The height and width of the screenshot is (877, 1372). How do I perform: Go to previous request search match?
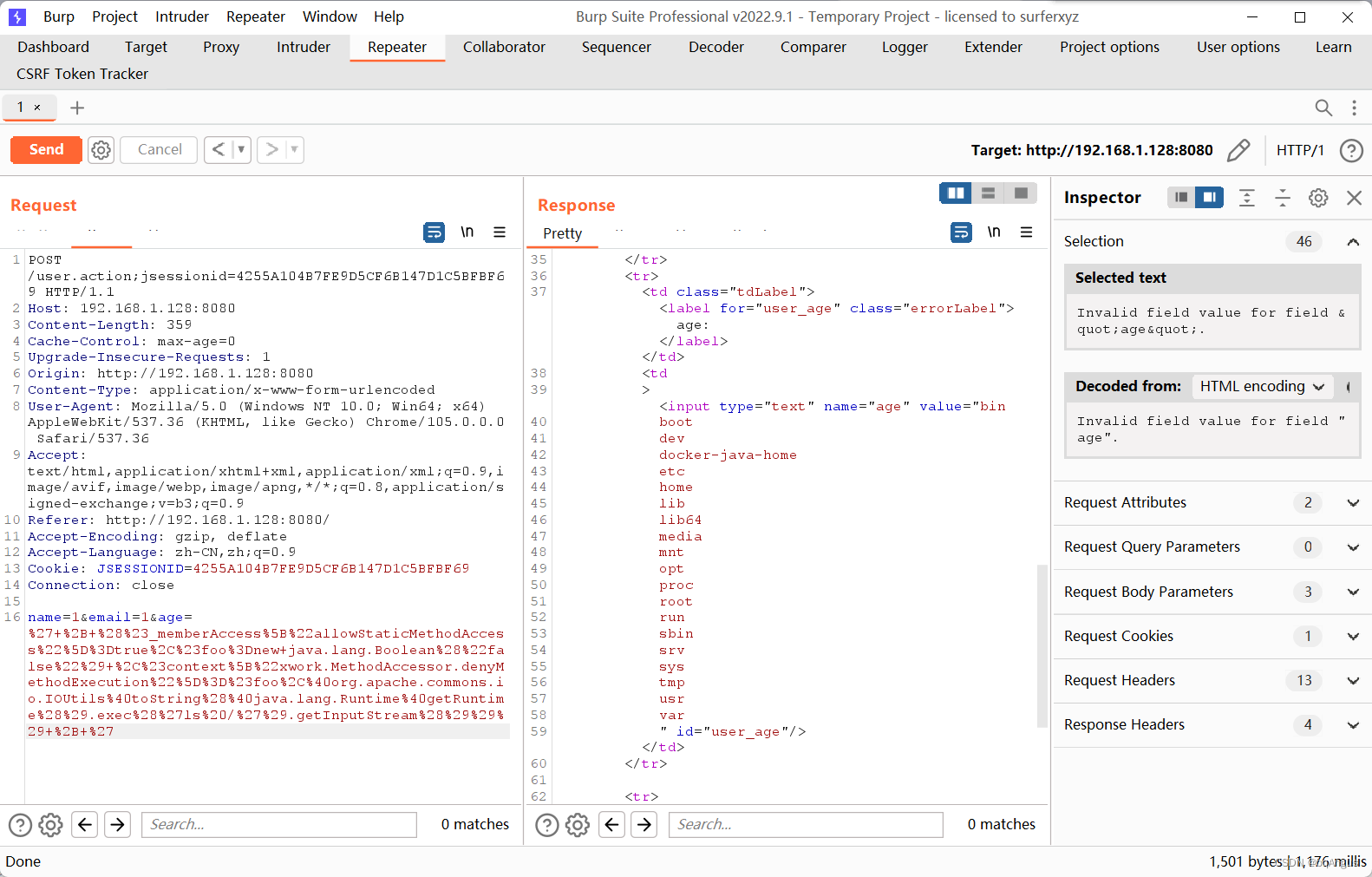coord(85,824)
